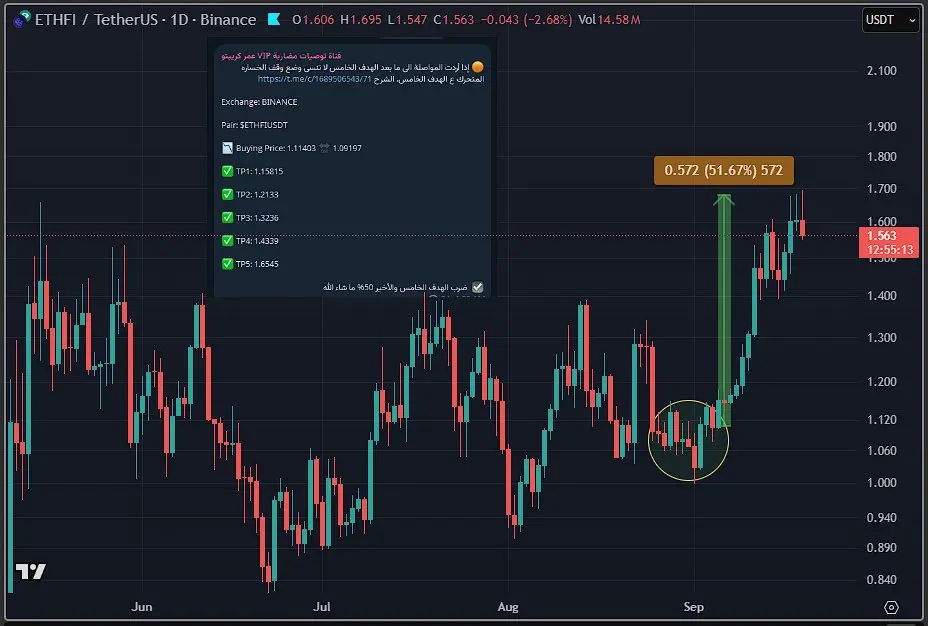Click the 0.940 price axis label
The width and height of the screenshot is (928, 626).
[882, 517]
